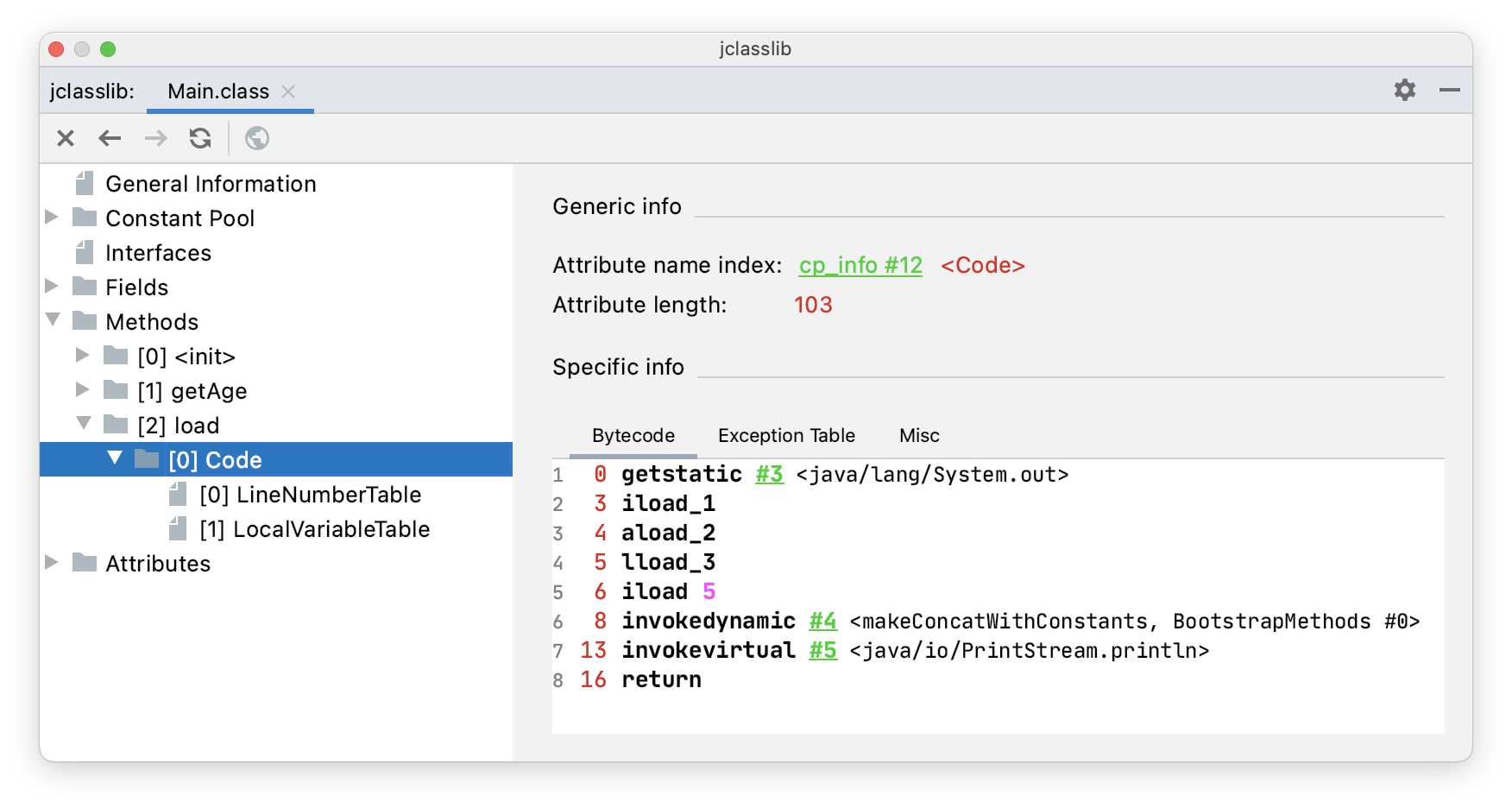Expand the Attributes tree node
This screenshot has height=808, width=1512.
point(52,562)
